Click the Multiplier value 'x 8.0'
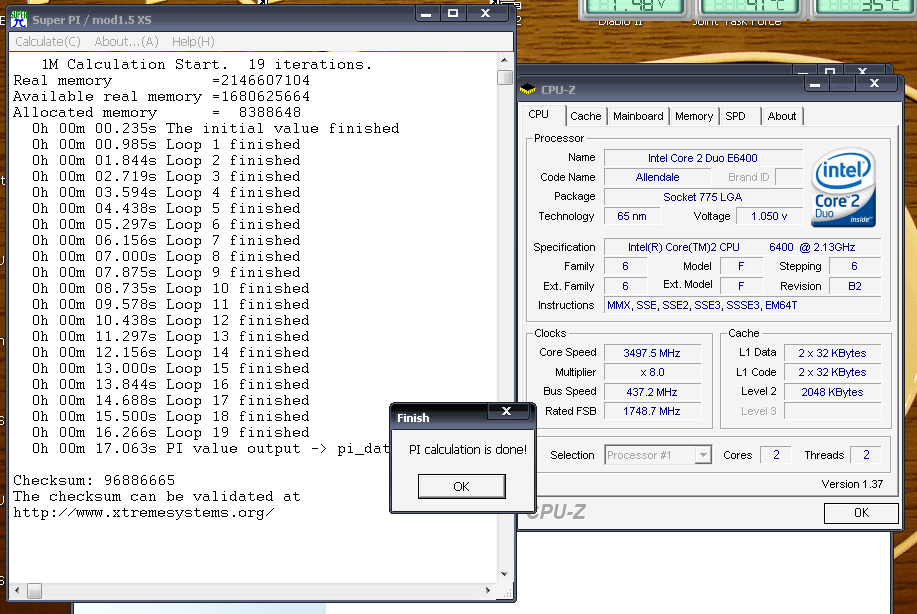917x614 pixels. click(652, 372)
